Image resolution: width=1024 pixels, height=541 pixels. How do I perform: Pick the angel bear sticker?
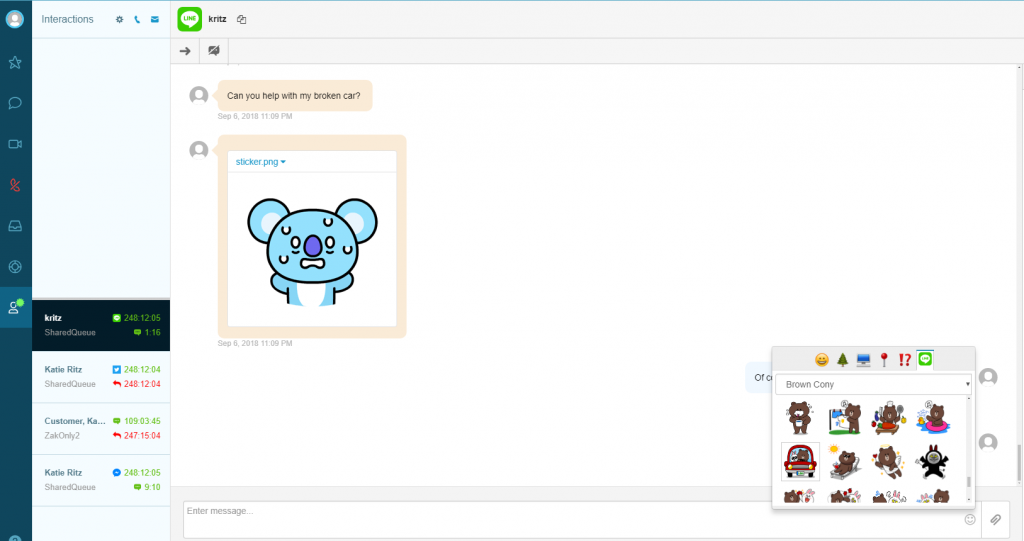(888, 462)
